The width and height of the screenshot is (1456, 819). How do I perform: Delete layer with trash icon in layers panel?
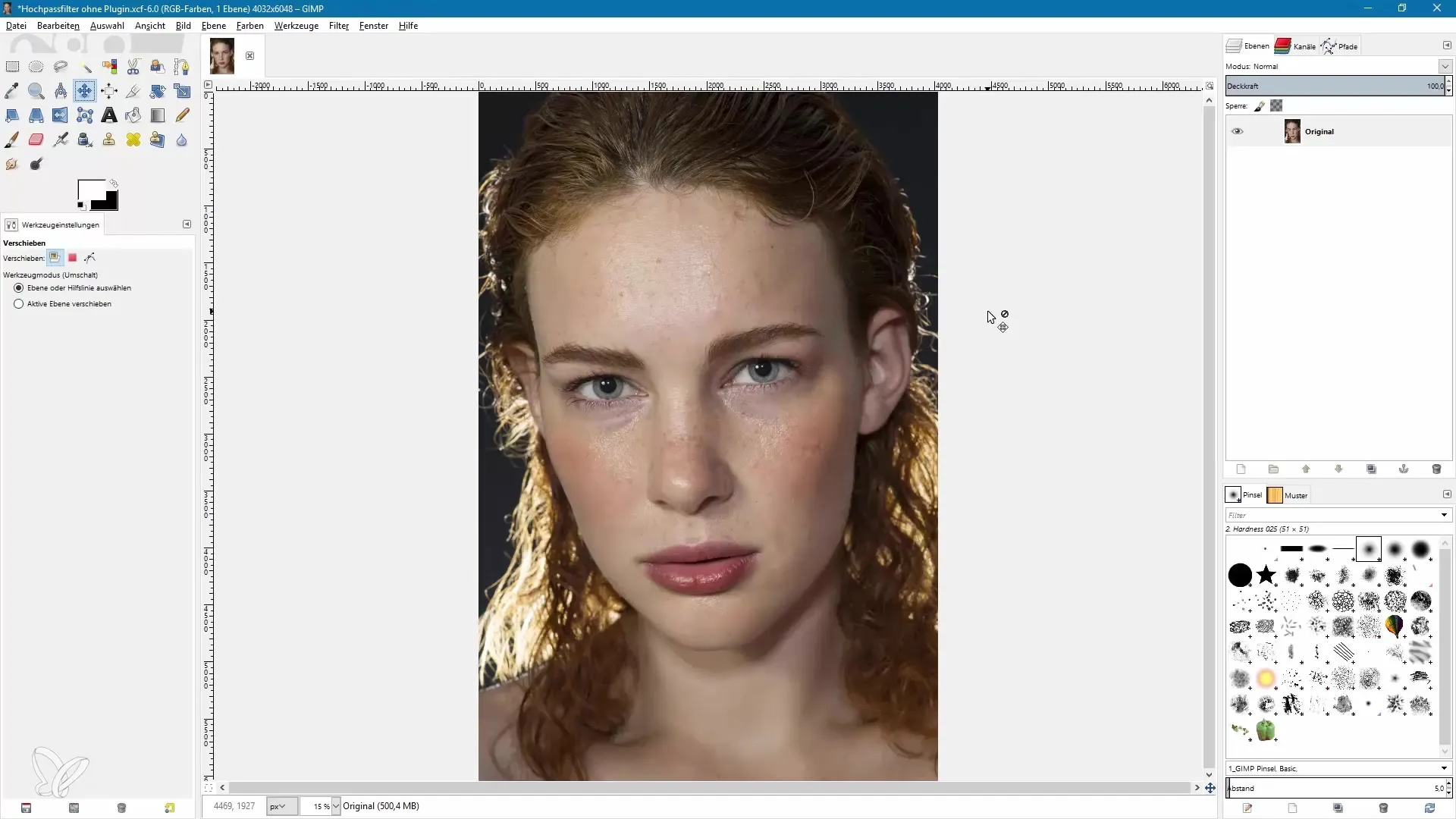pyautogui.click(x=1436, y=469)
